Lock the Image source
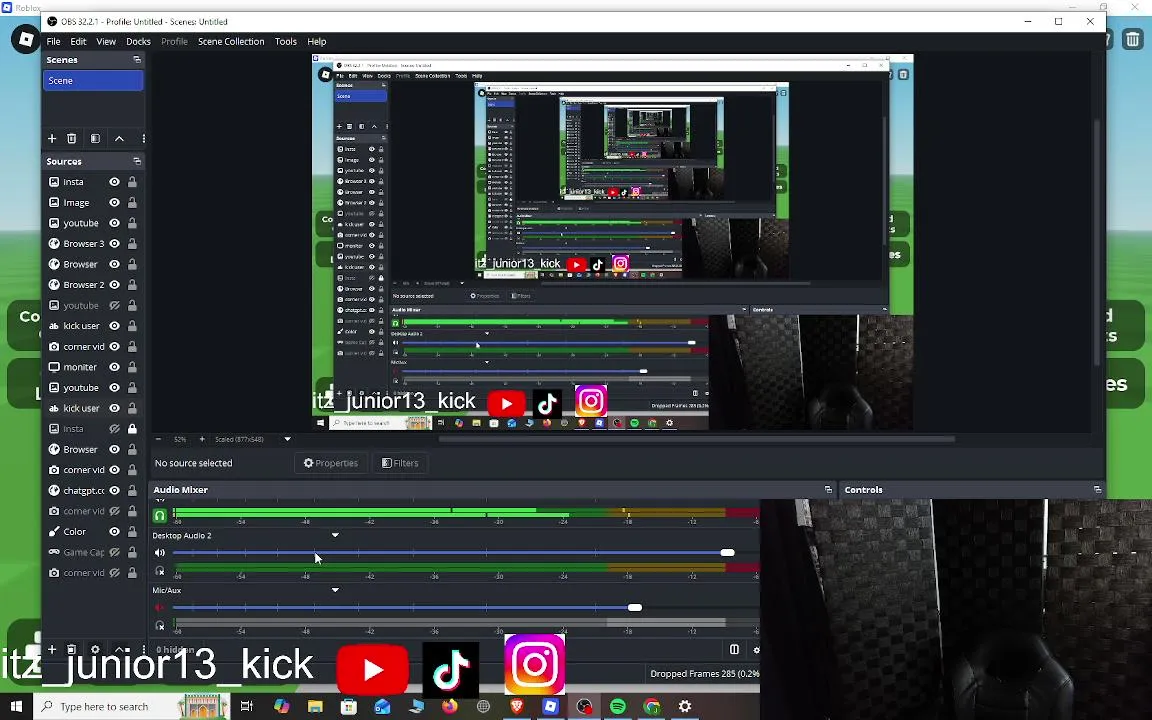The width and height of the screenshot is (1152, 720). [x=132, y=202]
